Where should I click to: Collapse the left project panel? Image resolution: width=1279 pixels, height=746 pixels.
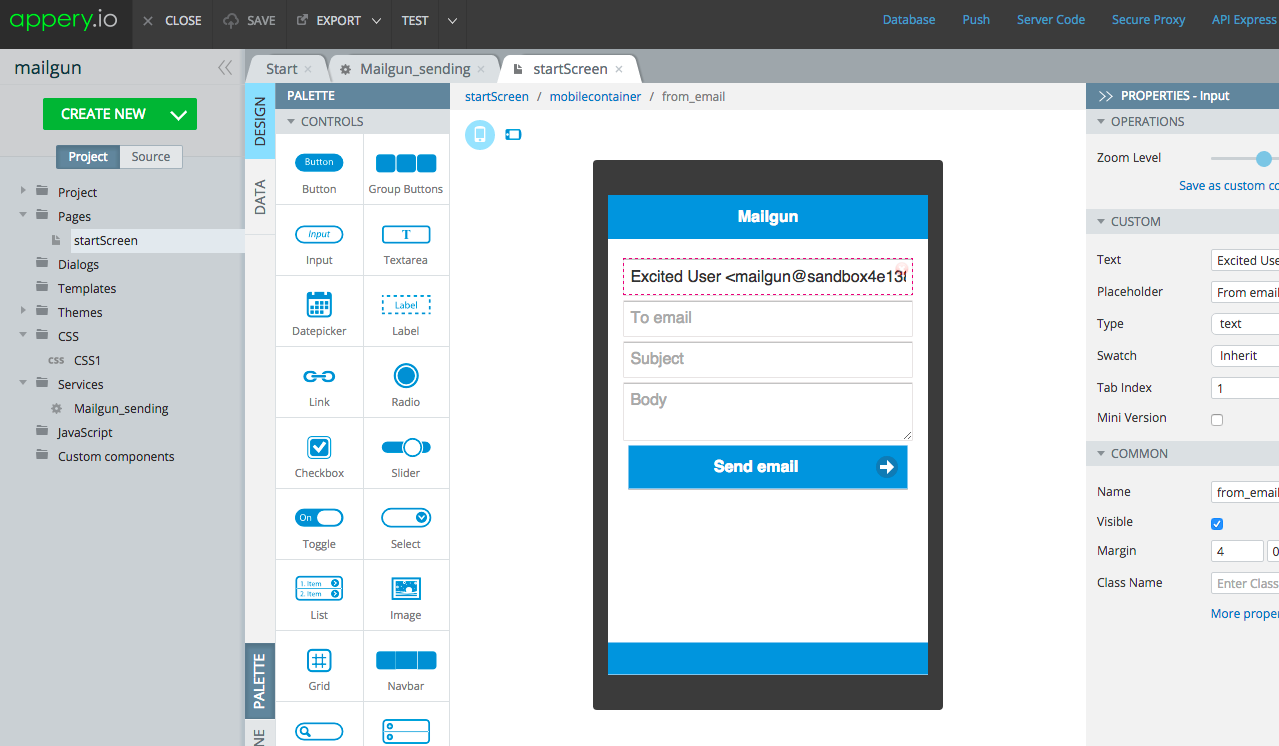[225, 68]
